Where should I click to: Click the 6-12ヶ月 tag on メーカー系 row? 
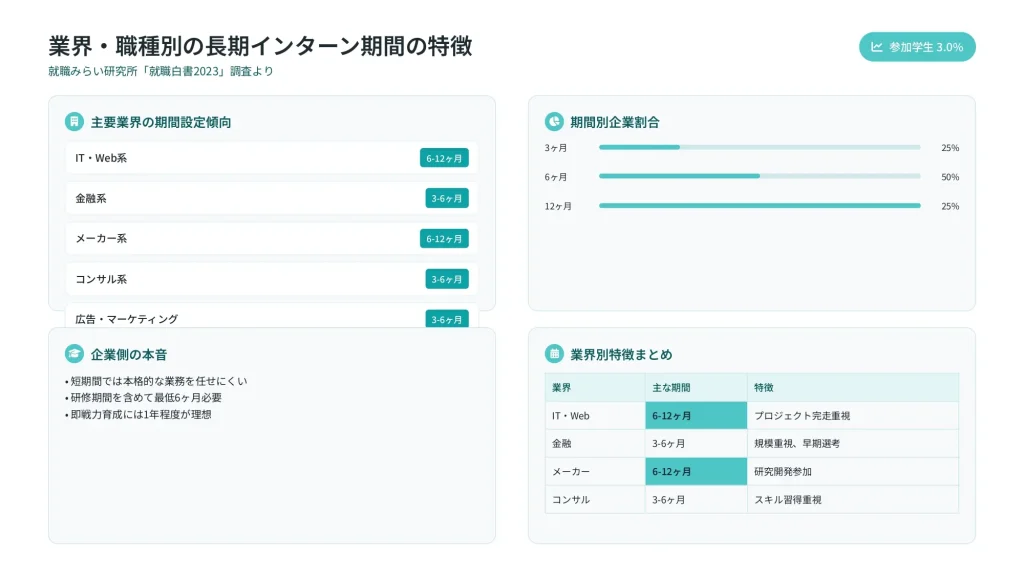click(444, 239)
